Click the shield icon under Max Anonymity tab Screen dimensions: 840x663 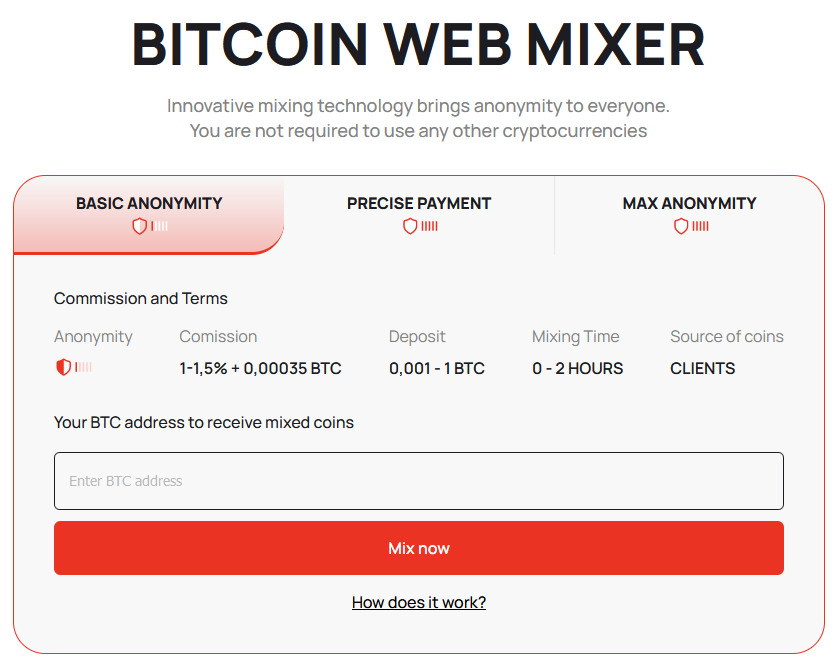click(681, 226)
